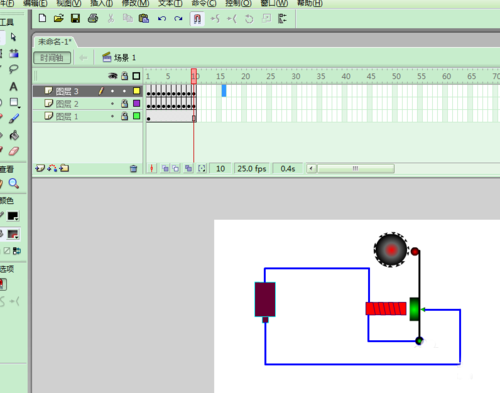The width and height of the screenshot is (500, 393).
Task: Undo the last action with the Undo arrow
Action: [162, 19]
